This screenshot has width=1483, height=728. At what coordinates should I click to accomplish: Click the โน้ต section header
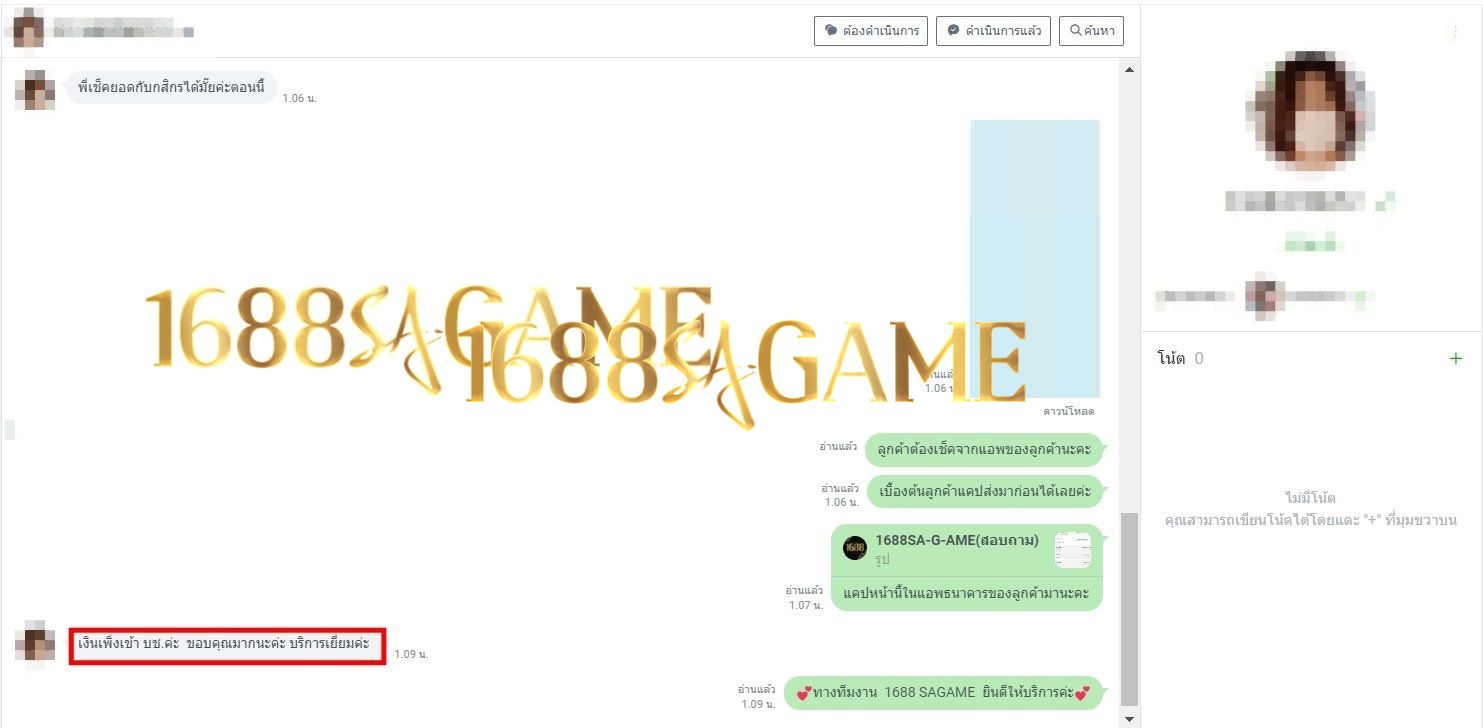click(1171, 358)
